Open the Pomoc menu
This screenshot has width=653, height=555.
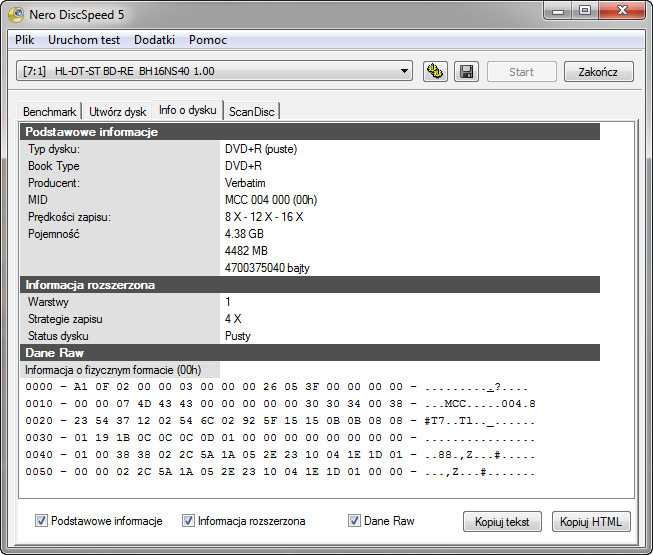tap(208, 40)
